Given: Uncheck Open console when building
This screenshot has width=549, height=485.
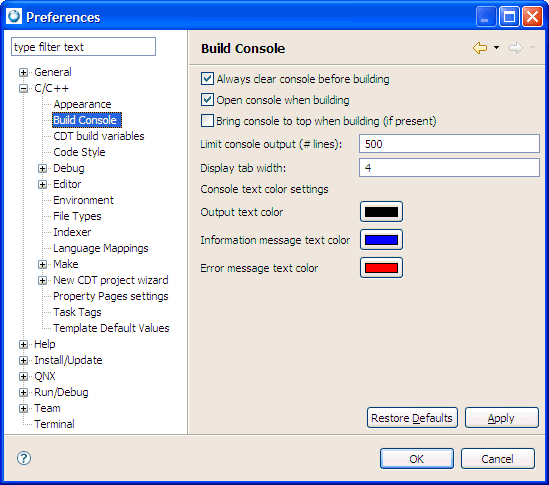Looking at the screenshot, I should tap(207, 100).
